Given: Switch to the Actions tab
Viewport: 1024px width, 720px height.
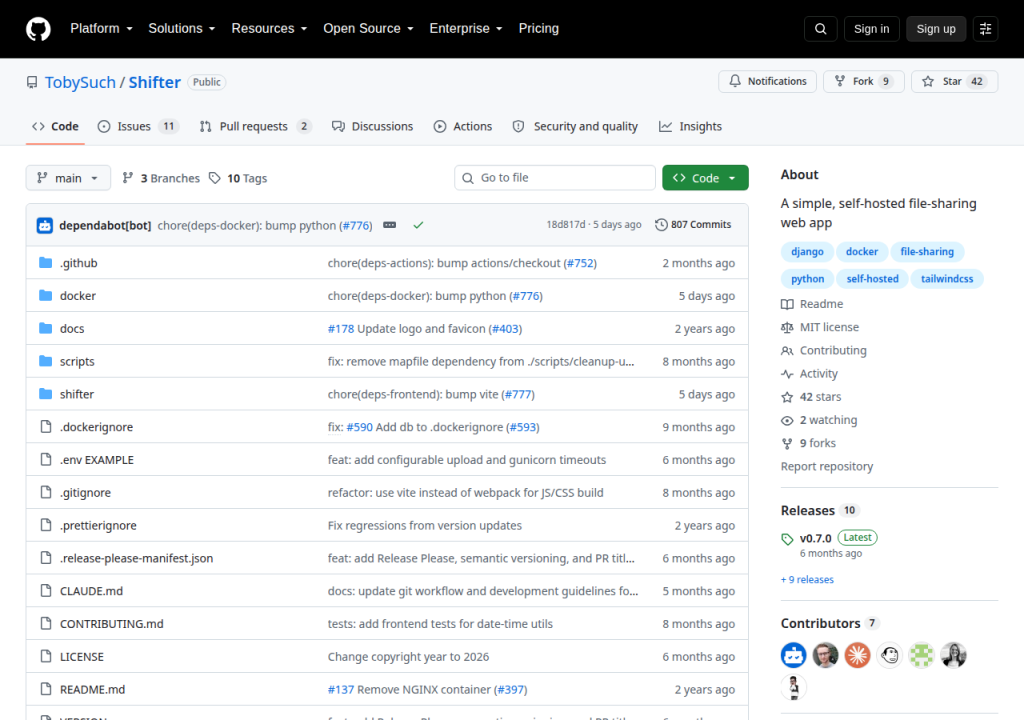Looking at the screenshot, I should coord(463,126).
